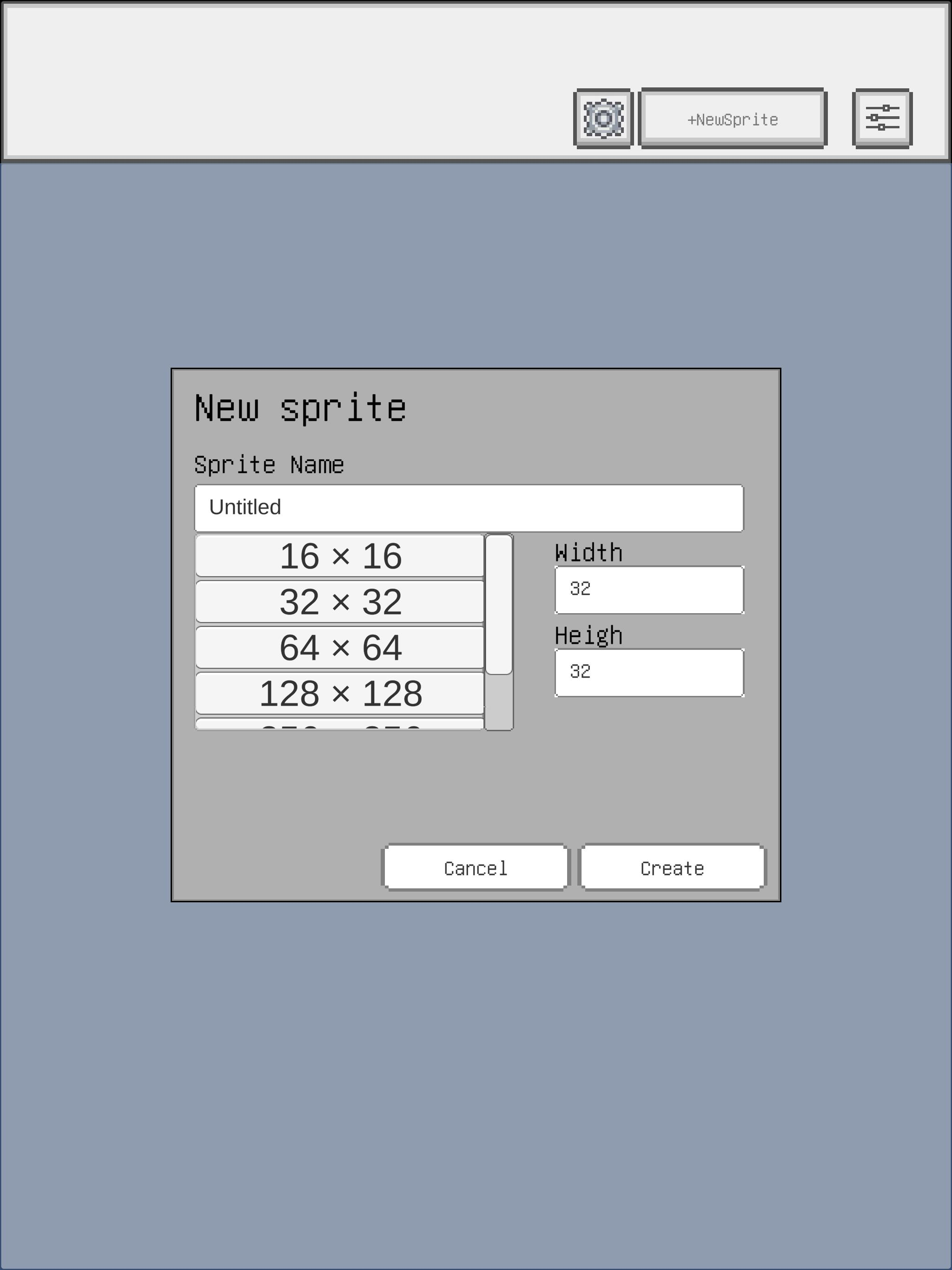Focus the Sprite Name field showing Untitled
The image size is (952, 1270).
click(469, 508)
